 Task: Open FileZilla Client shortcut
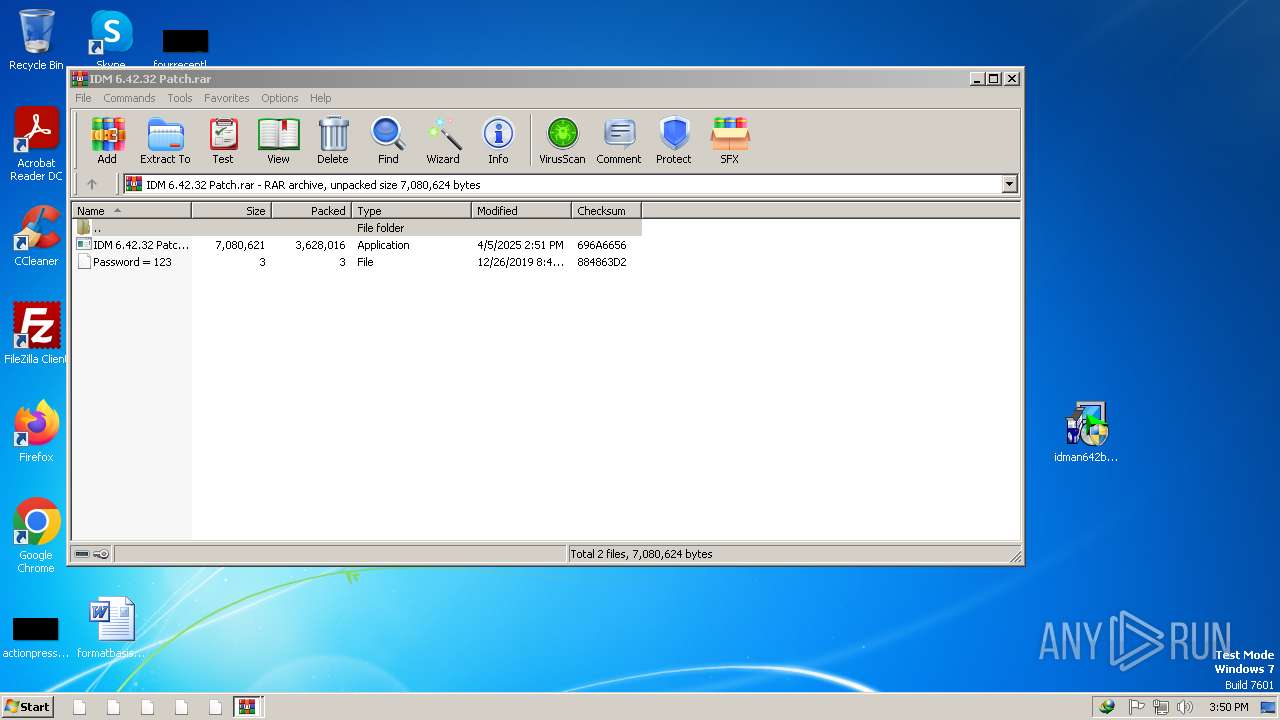tap(36, 334)
